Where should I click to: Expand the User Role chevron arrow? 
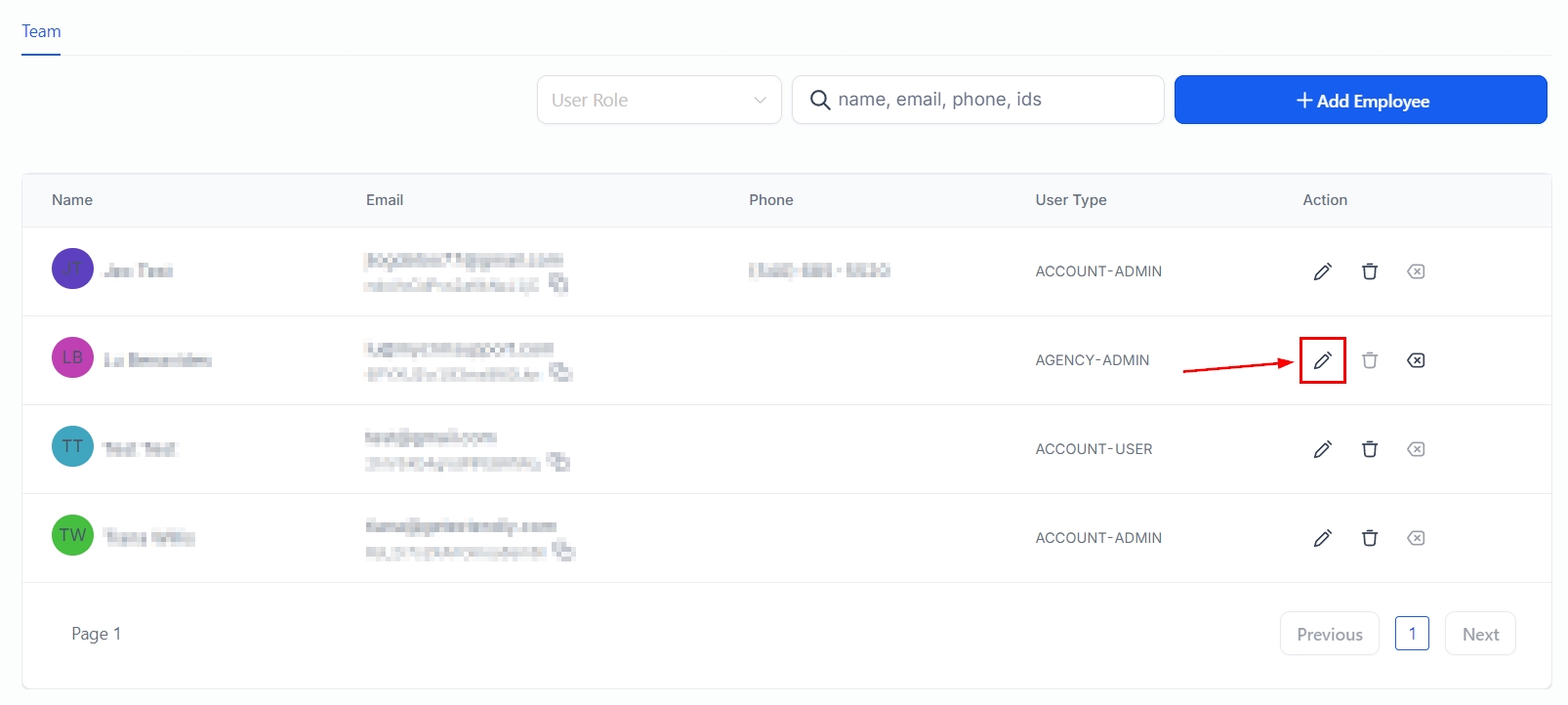point(760,101)
